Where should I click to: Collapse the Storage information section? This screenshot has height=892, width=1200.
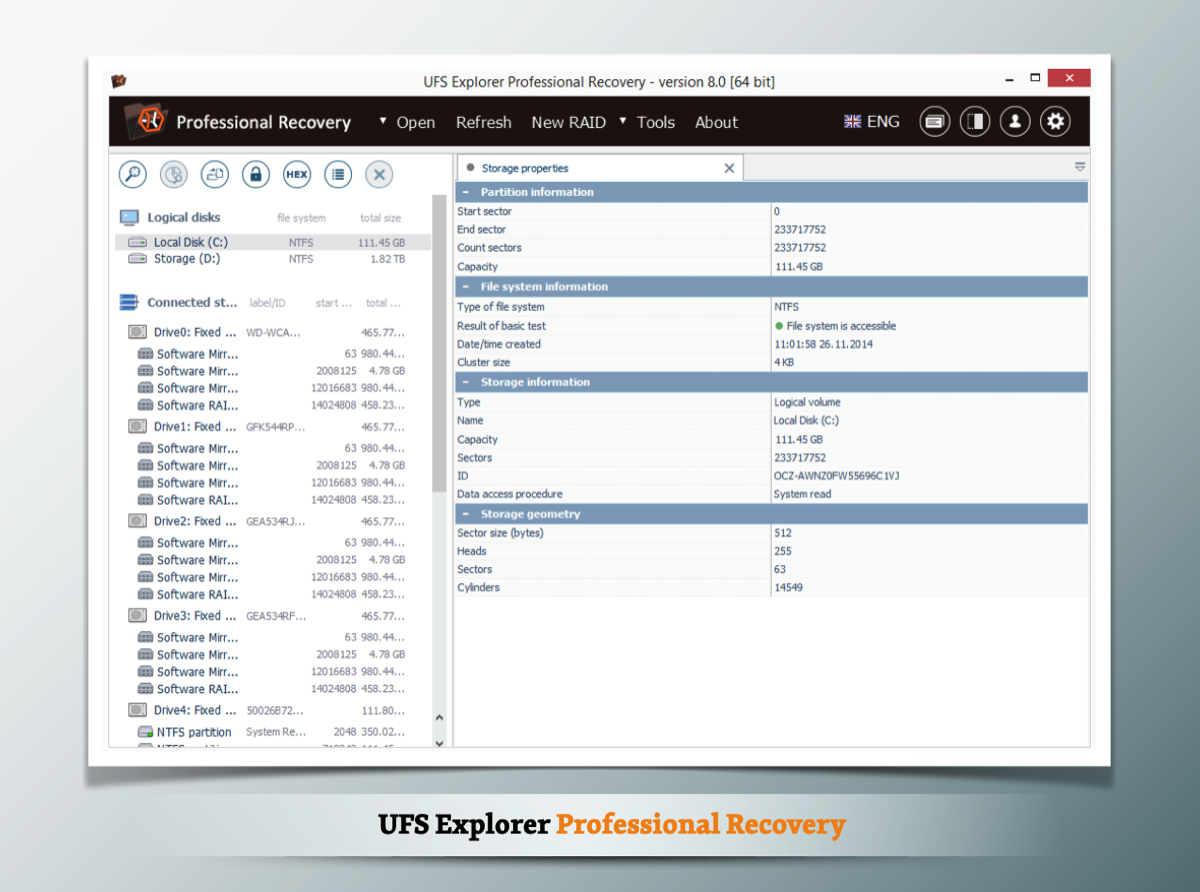[466, 382]
